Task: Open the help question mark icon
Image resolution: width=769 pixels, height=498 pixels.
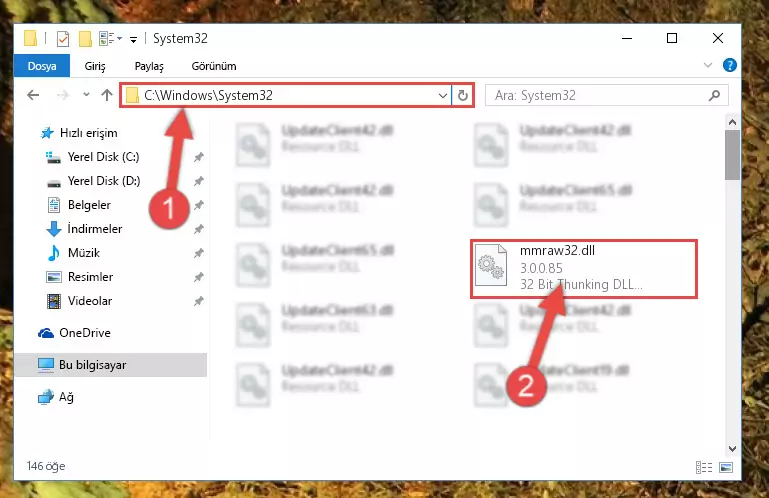Action: point(729,65)
